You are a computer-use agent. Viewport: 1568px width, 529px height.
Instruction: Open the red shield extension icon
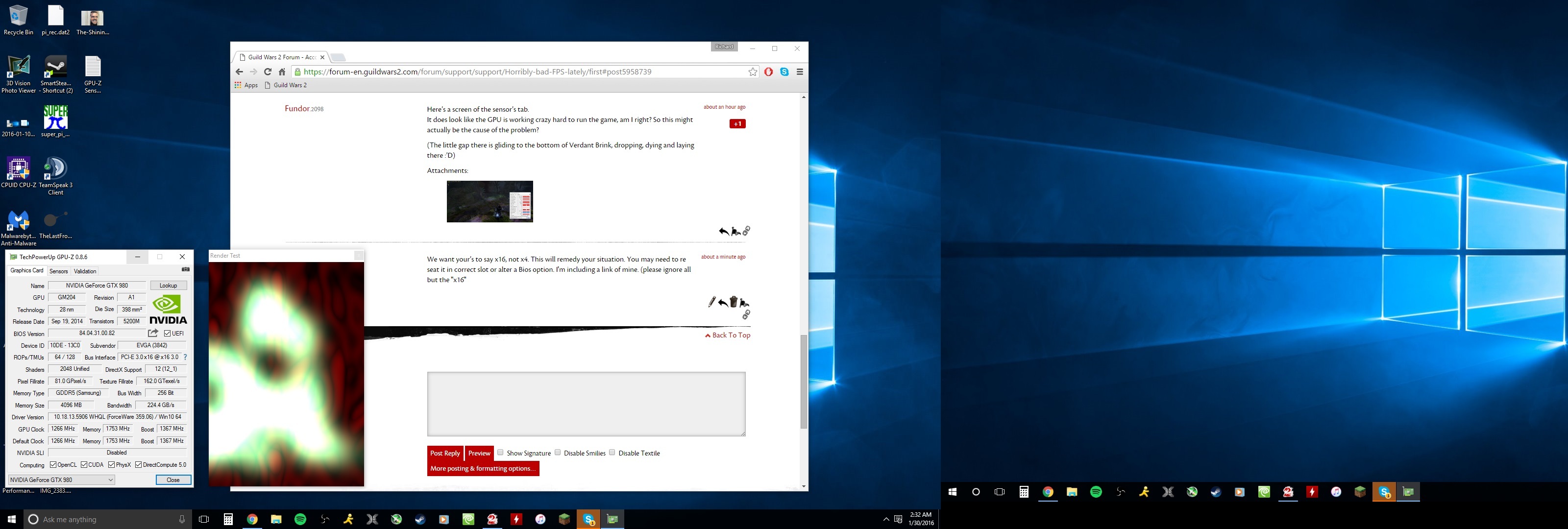769,72
